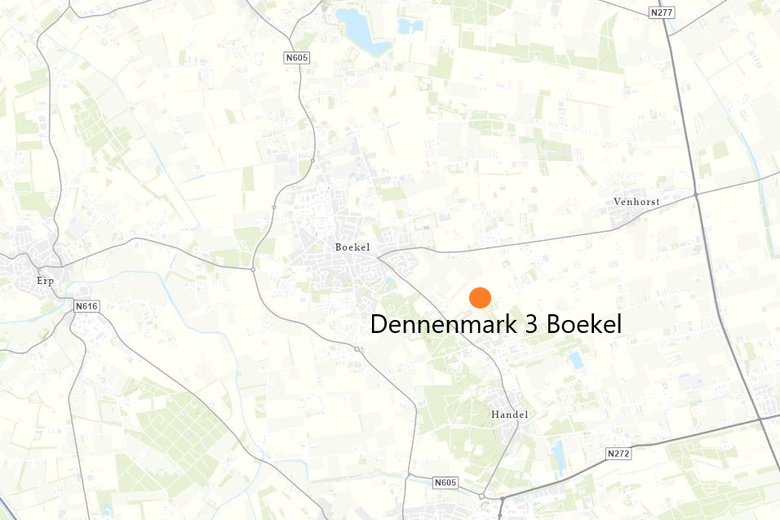Click the roundabout south of Boekel
Image resolution: width=780 pixels, height=520 pixels.
point(357,349)
